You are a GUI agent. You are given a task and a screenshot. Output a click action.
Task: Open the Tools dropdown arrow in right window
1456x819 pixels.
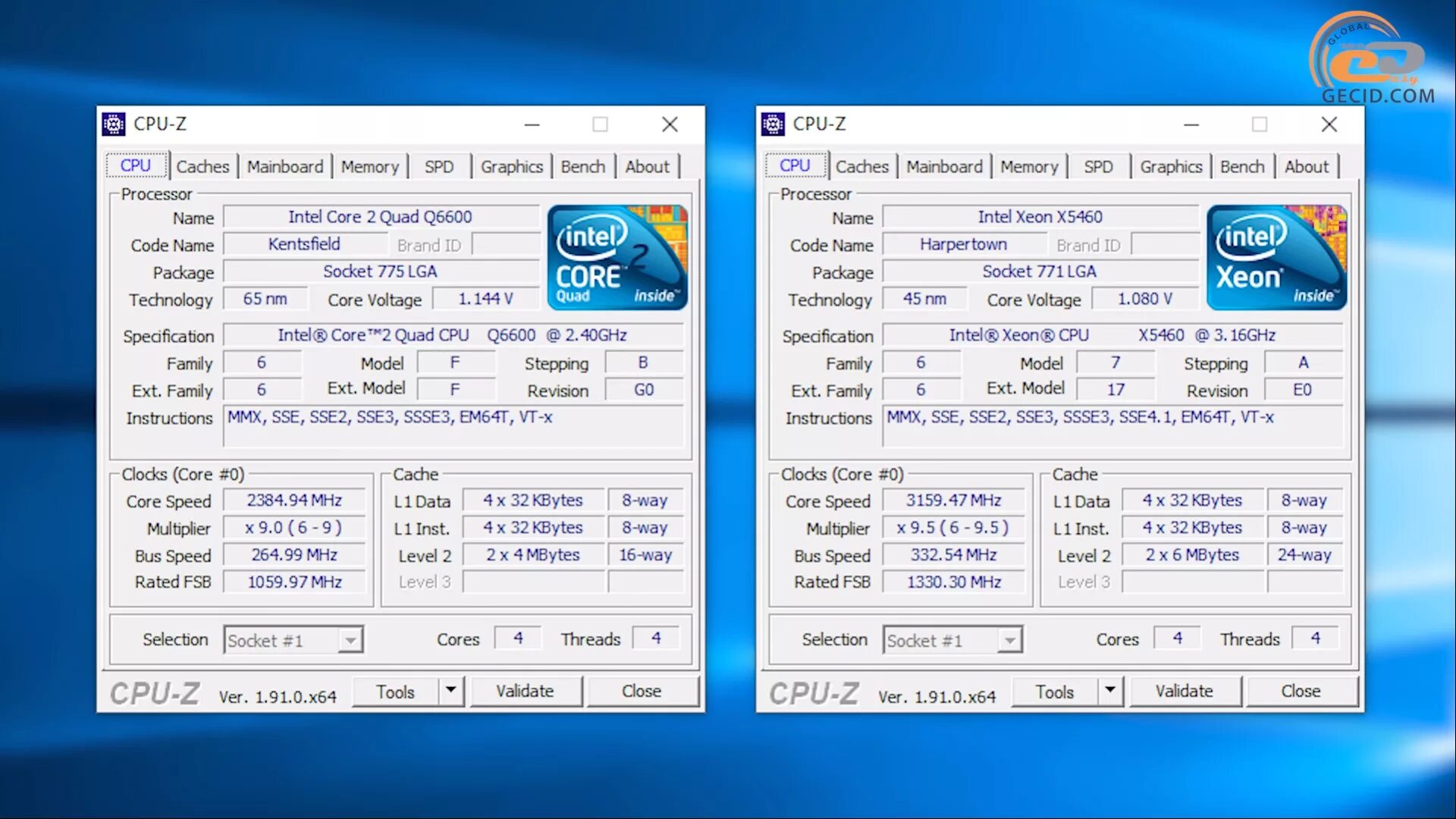tap(1110, 691)
